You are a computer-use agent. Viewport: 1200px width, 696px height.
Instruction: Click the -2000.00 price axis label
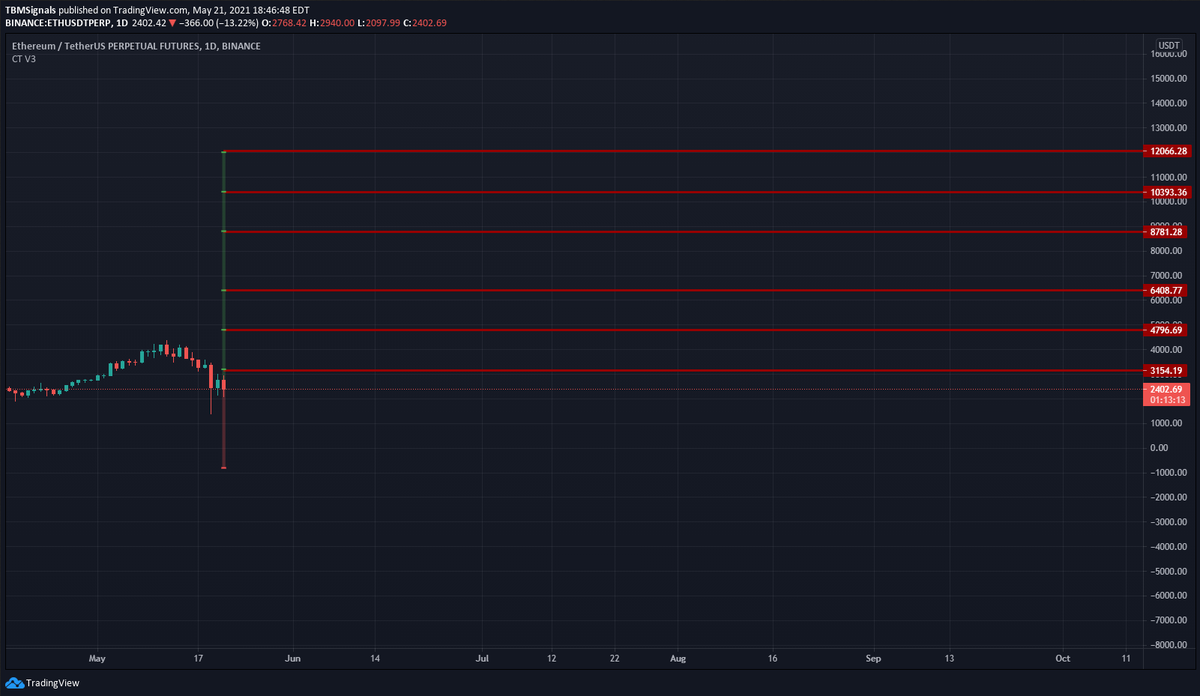pos(1168,497)
